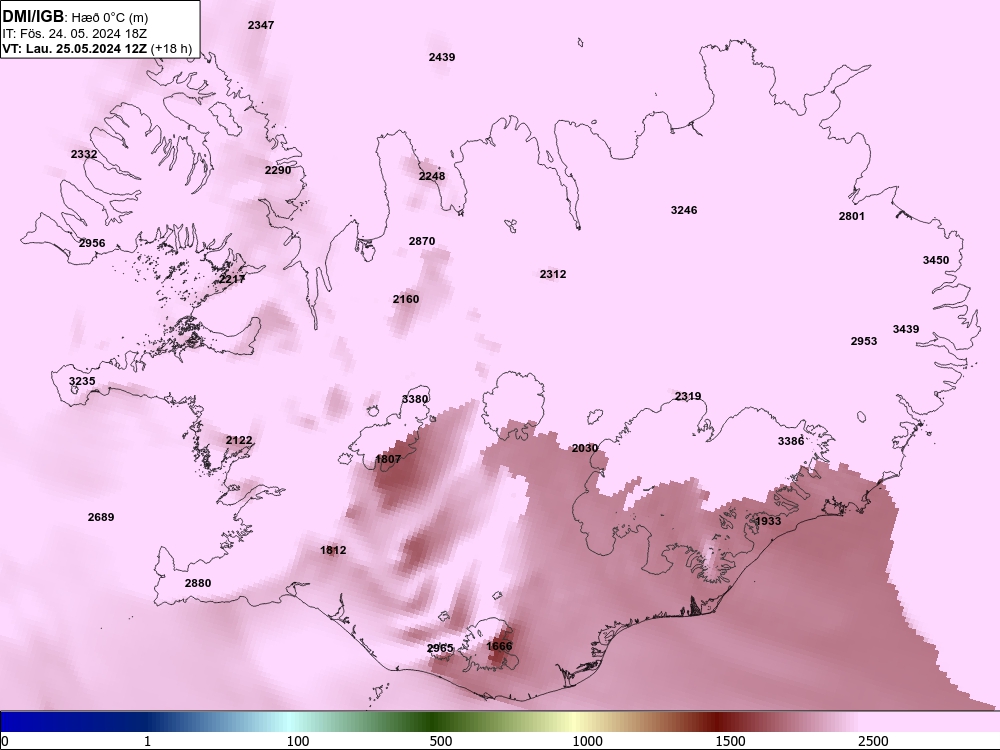The width and height of the screenshot is (1000, 750).
Task: Click the 2689 height value label
Action: [x=101, y=517]
